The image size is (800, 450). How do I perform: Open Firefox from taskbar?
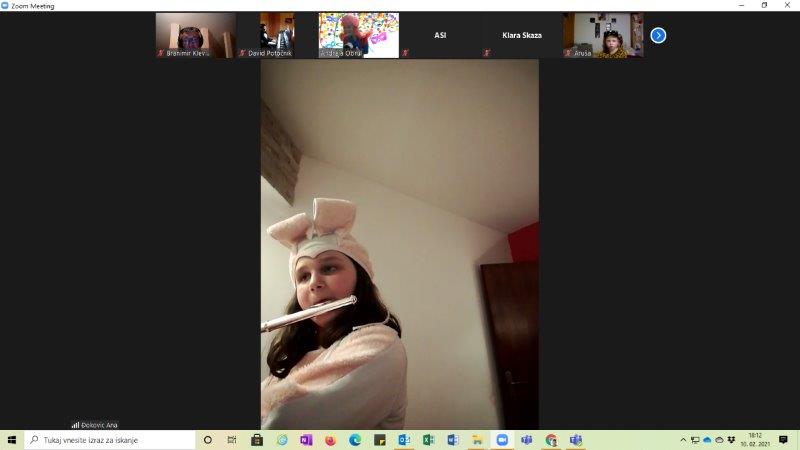coord(331,440)
